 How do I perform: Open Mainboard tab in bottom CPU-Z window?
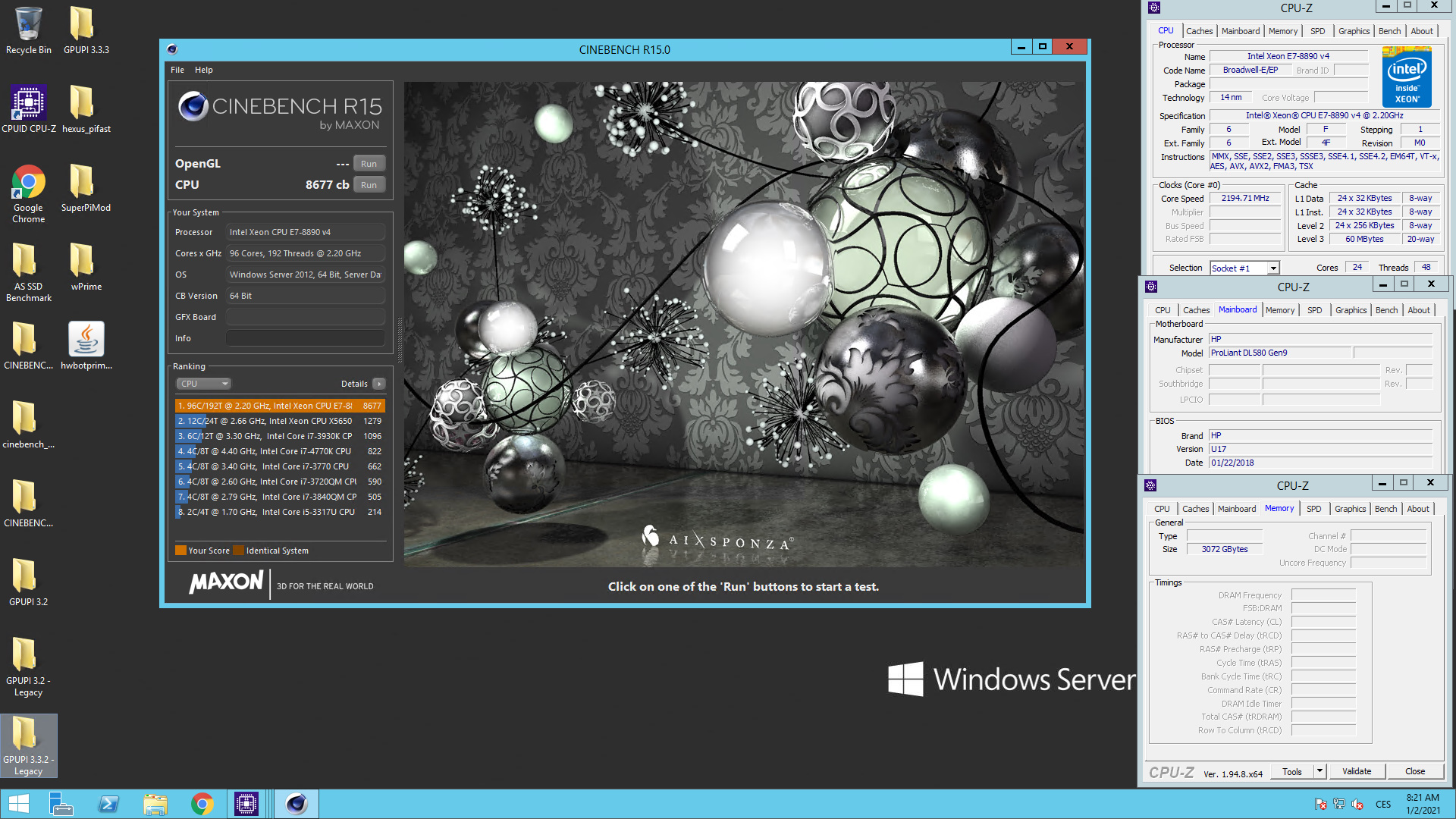coord(1237,509)
